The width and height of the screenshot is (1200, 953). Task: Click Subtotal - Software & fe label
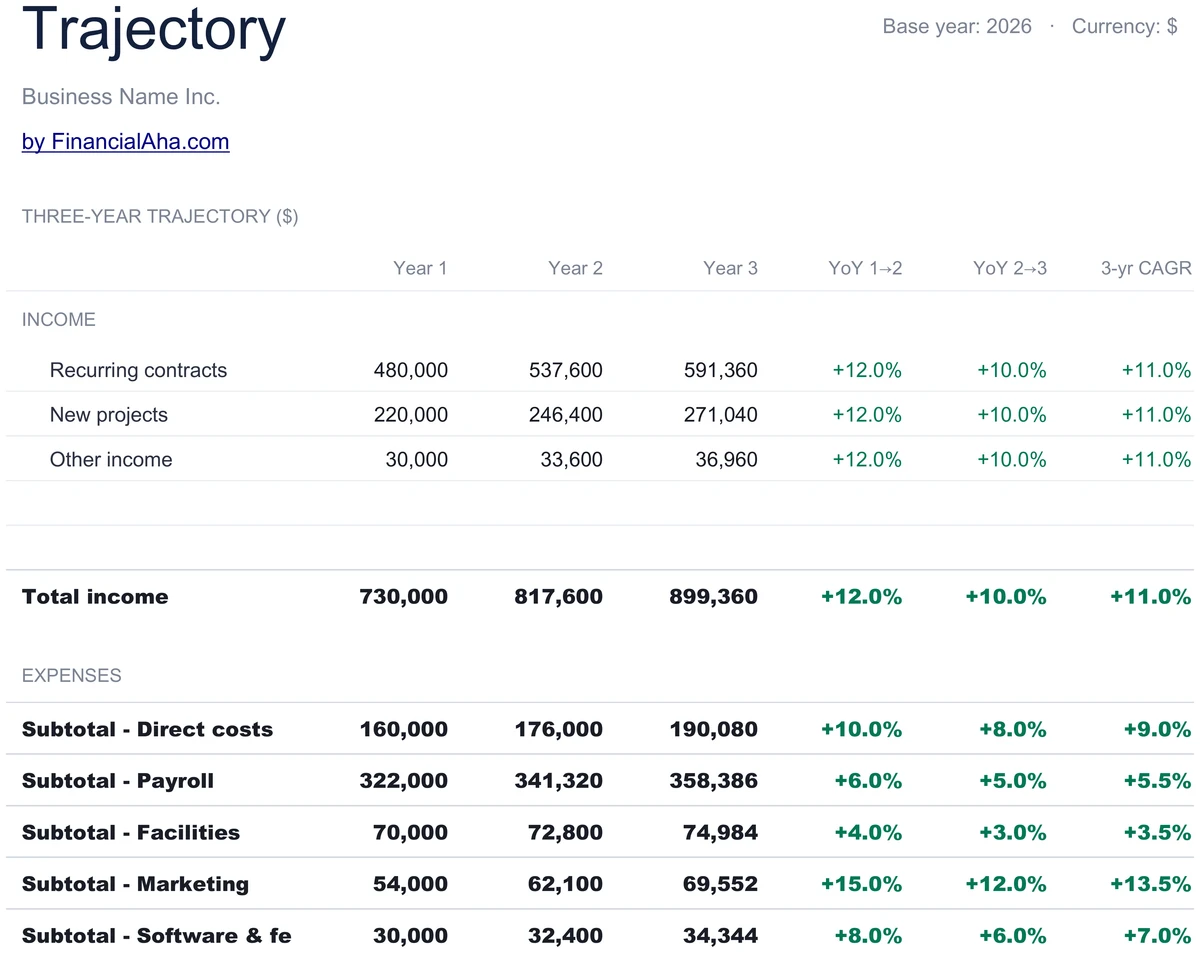[x=157, y=936]
